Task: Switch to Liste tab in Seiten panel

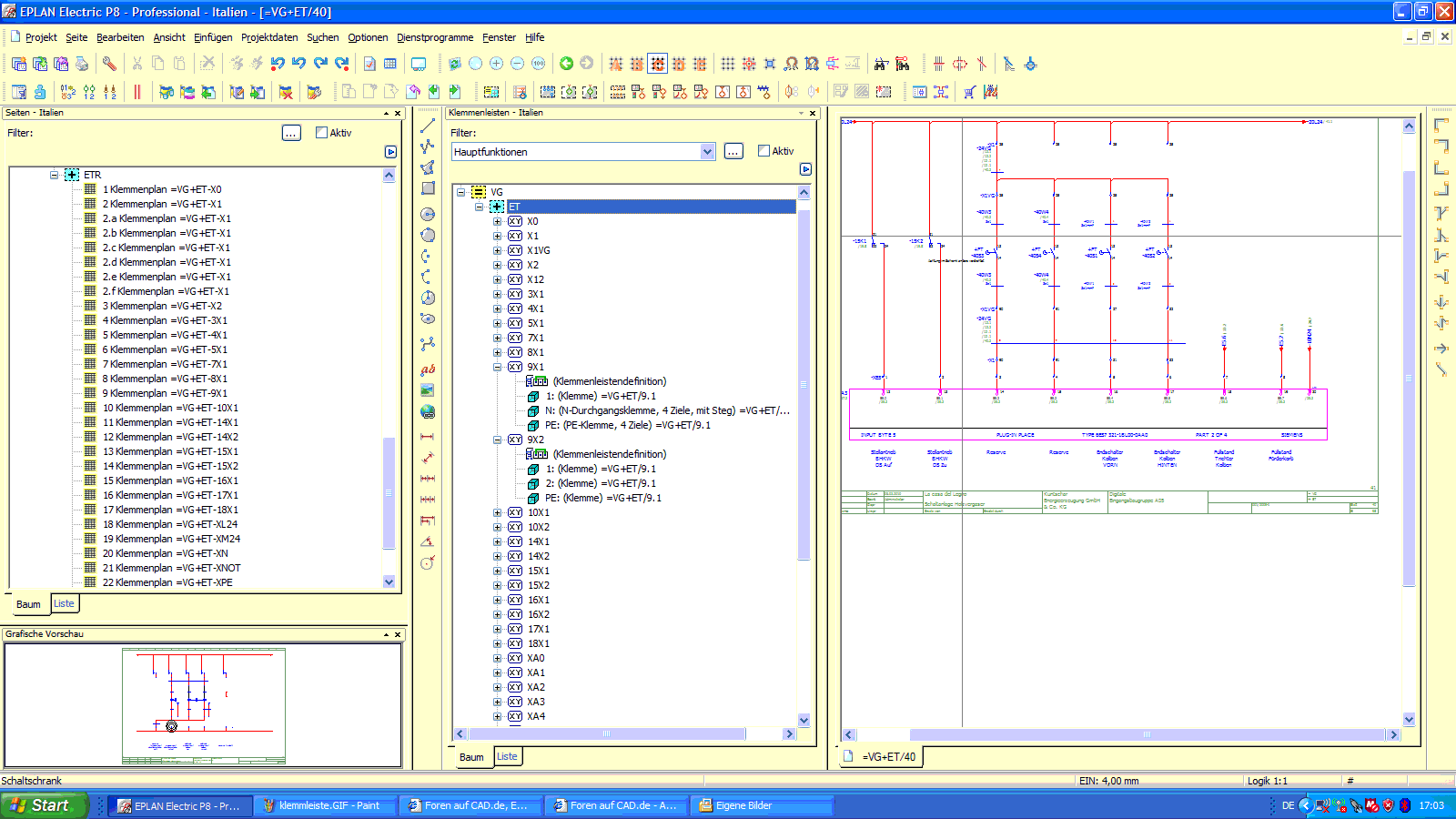Action: point(64,603)
